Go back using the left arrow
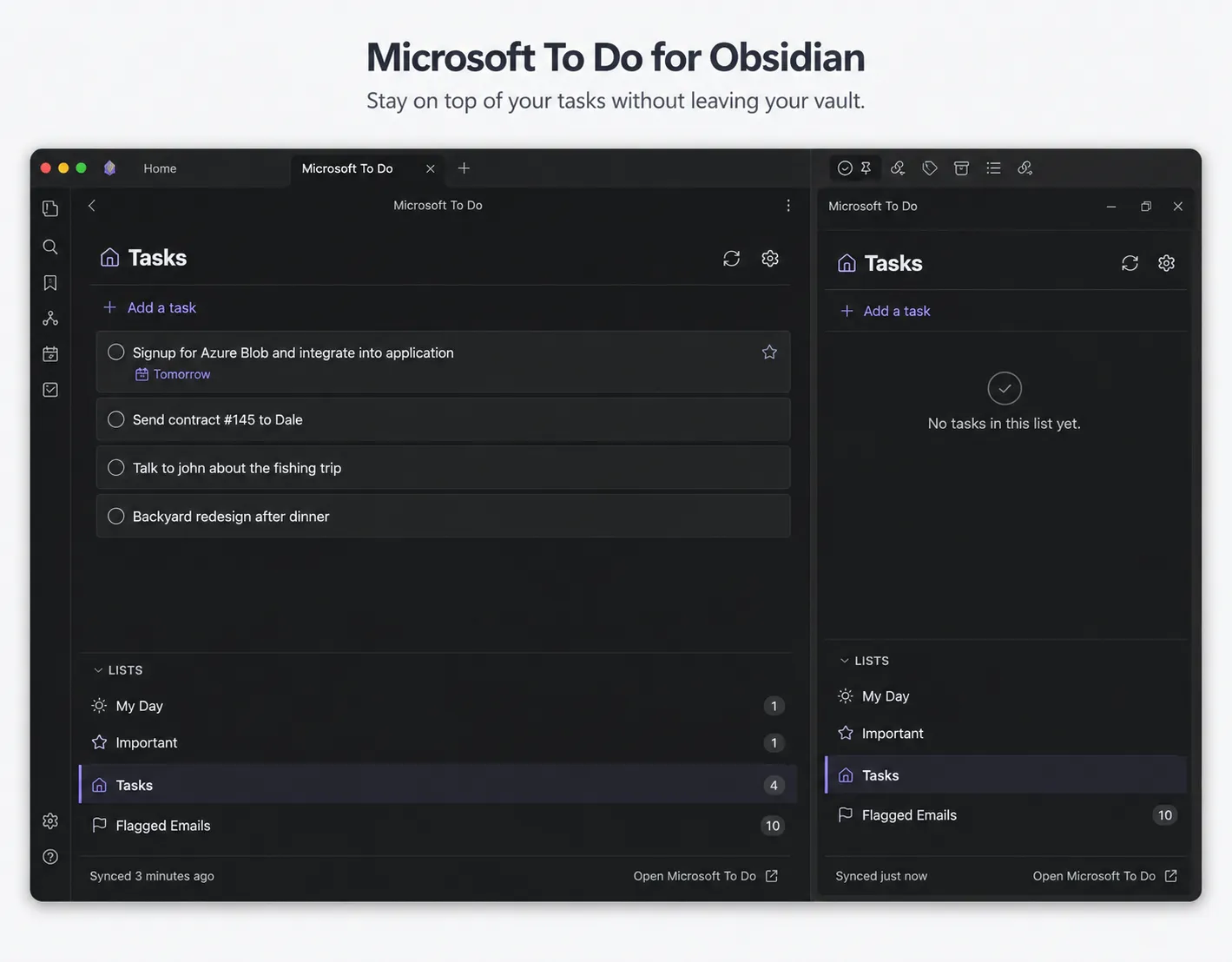Screen dimensions: 1232x962 [92, 206]
